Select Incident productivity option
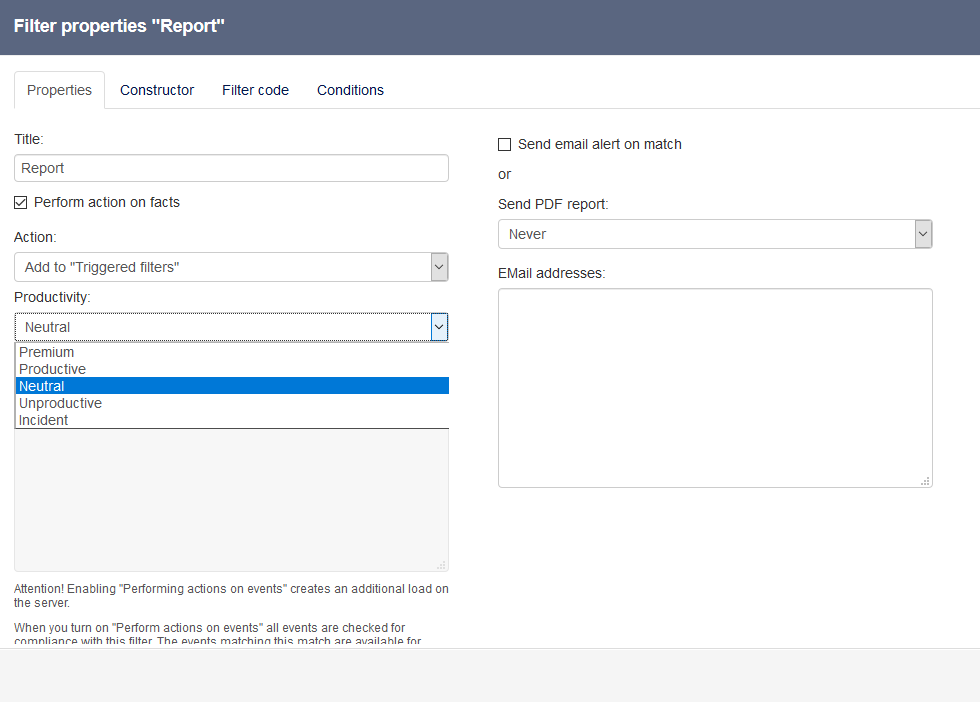This screenshot has width=980, height=702. 44,420
